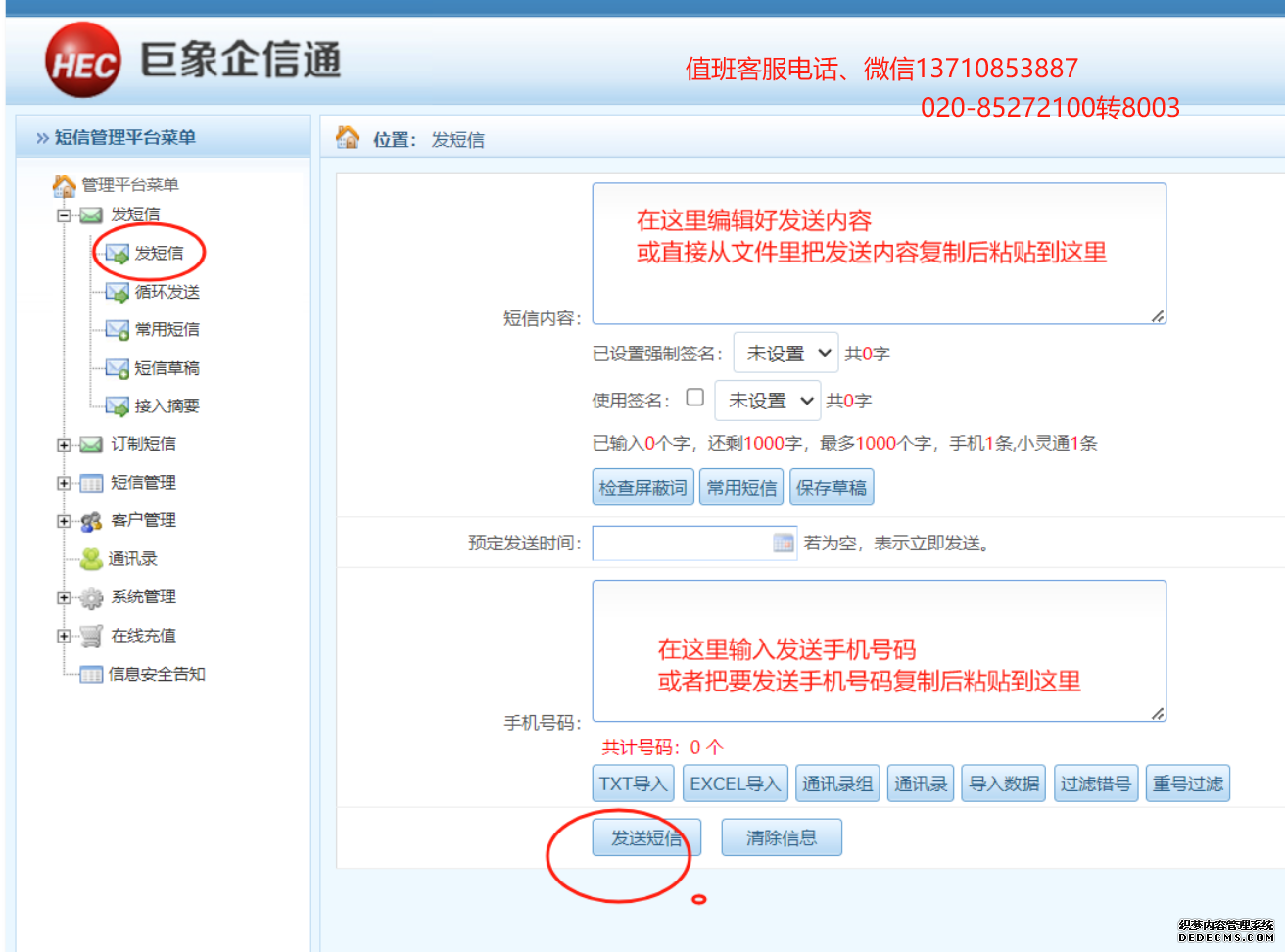The width and height of the screenshot is (1285, 952).
Task: Select 短信草稿 from the sidebar
Action: 167,368
